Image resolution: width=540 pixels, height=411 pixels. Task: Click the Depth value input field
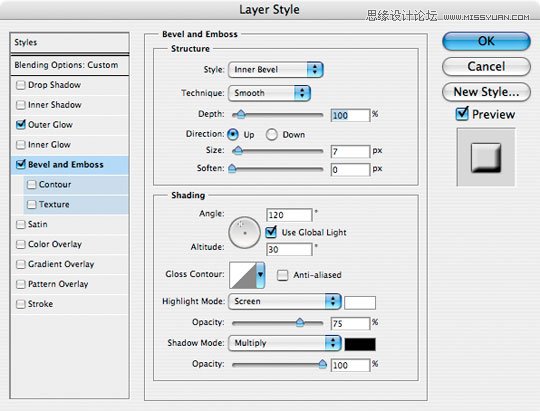pos(350,115)
